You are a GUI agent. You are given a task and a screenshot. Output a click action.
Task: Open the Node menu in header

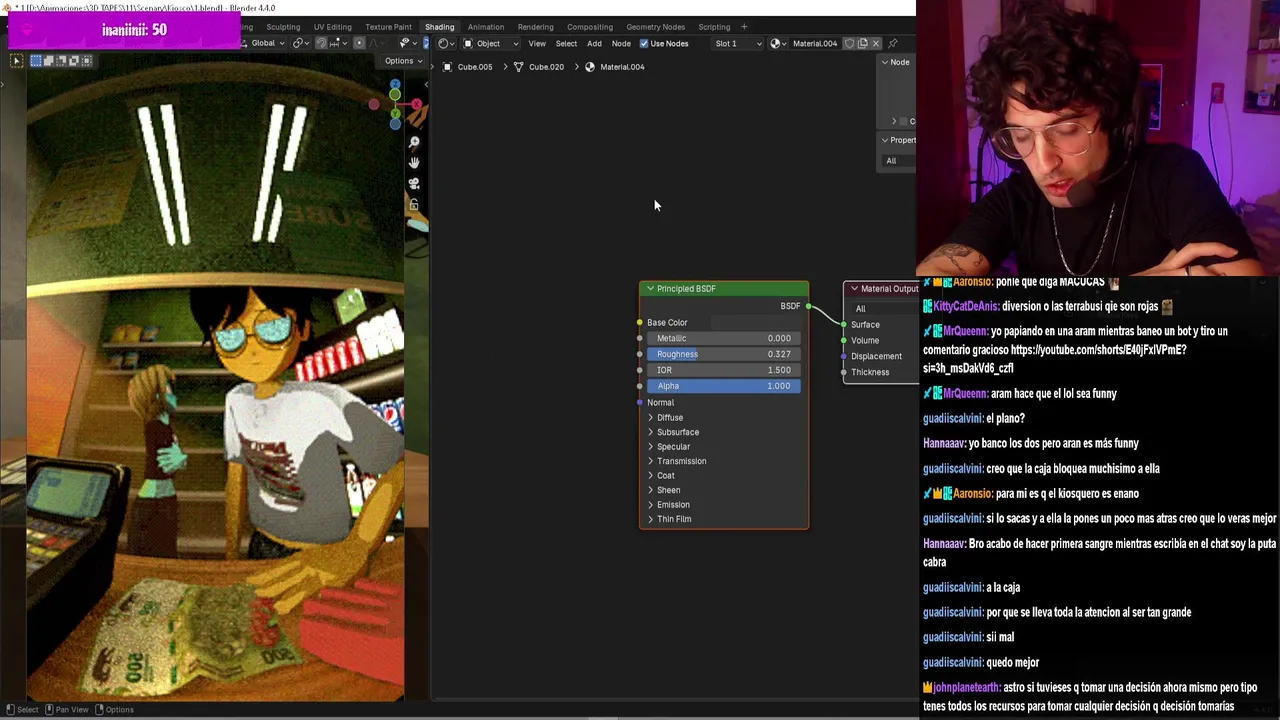(x=621, y=44)
